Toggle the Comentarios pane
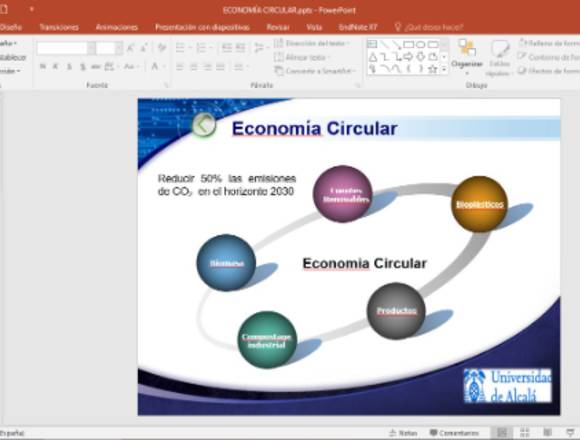Image resolution: width=580 pixels, height=440 pixels. click(x=454, y=433)
